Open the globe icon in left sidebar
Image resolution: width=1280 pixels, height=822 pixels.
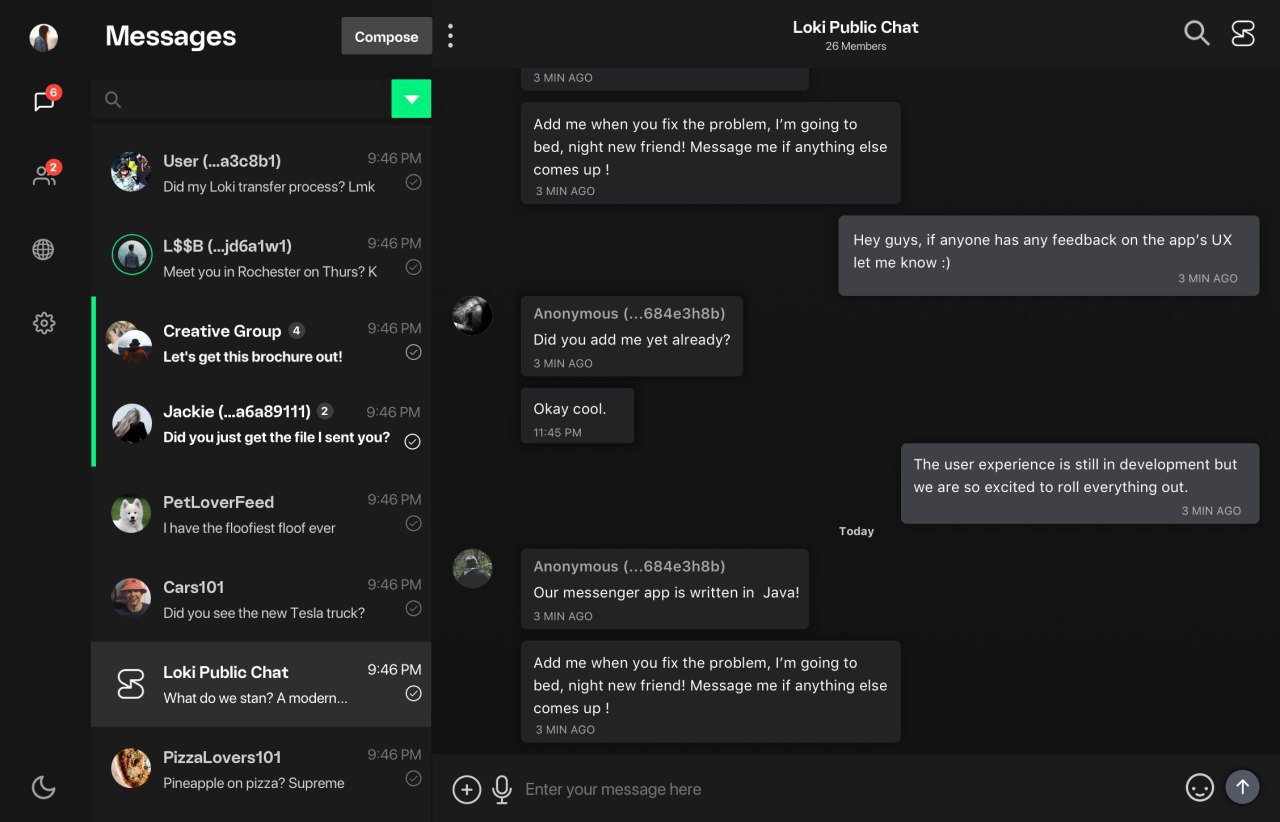point(43,250)
